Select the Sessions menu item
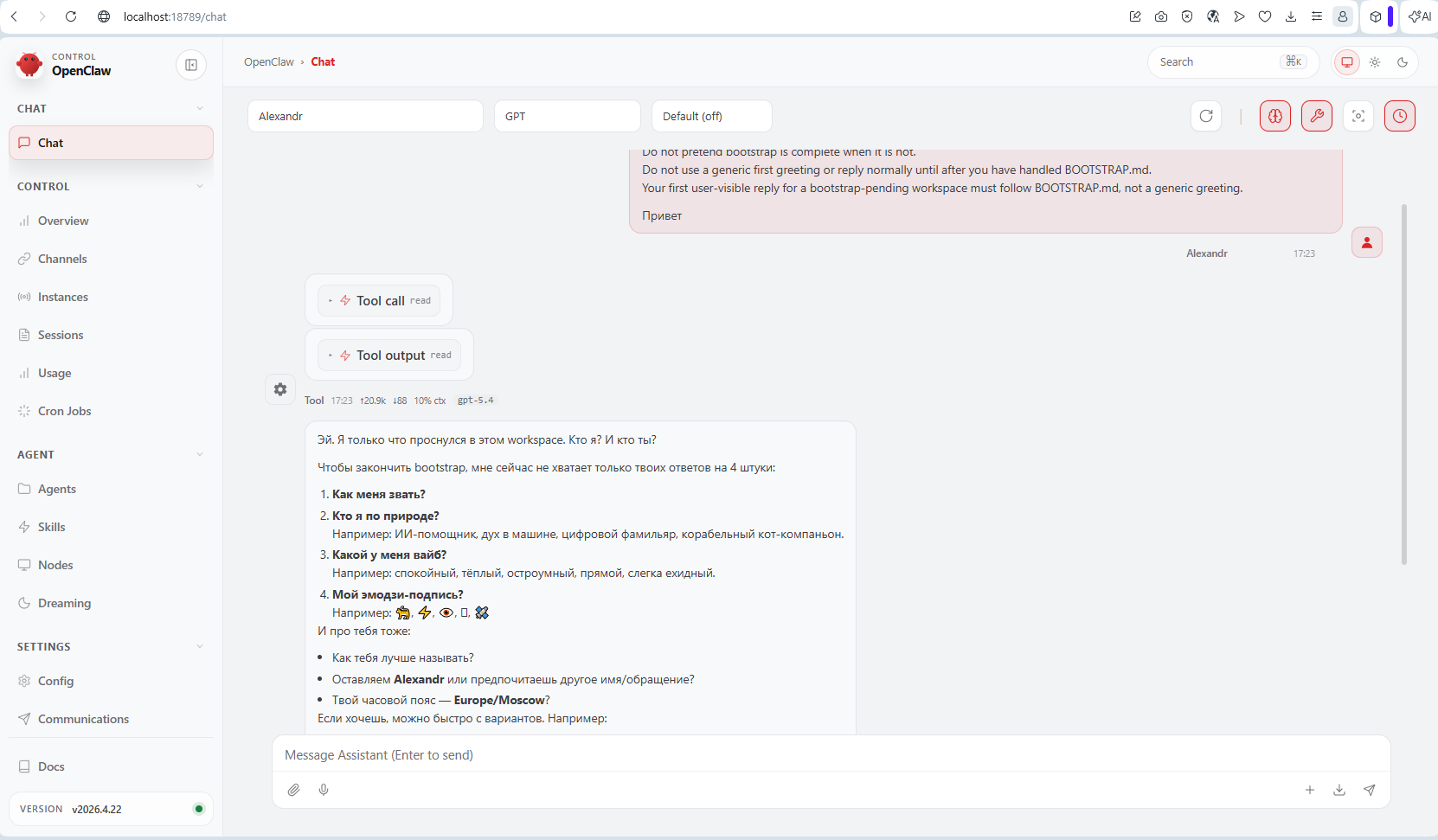This screenshot has width=1438, height=840. 60,335
